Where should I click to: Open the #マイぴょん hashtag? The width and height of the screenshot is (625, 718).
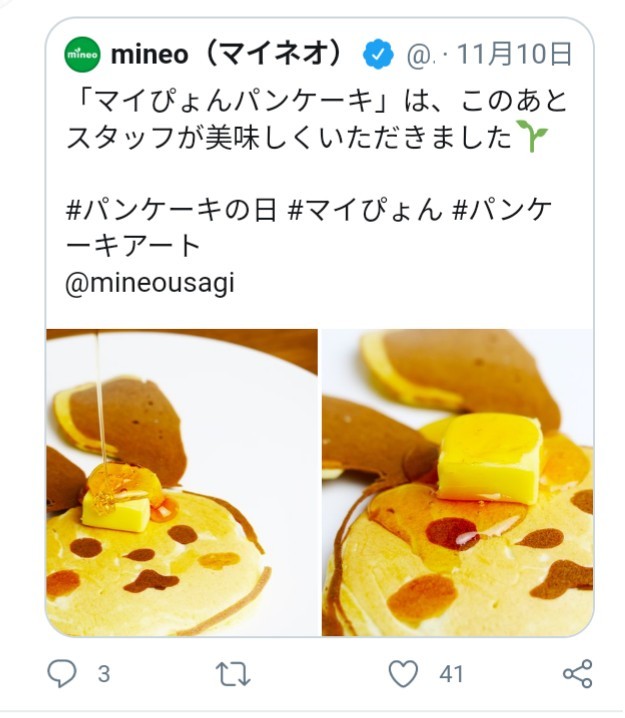tap(363, 211)
